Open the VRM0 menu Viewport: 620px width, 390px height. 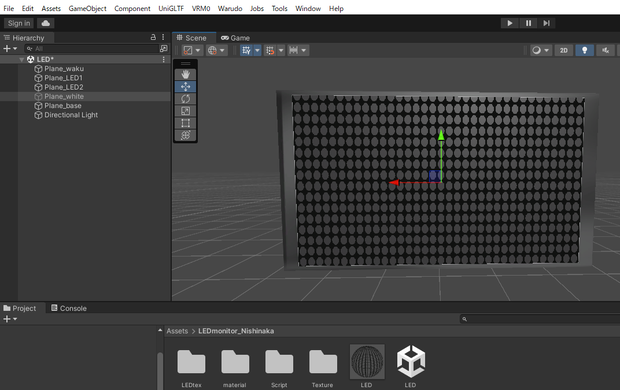coord(201,8)
